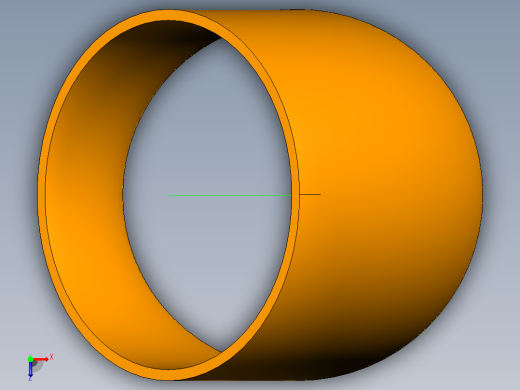Select the green centerline axis inside the ring

click(230, 195)
